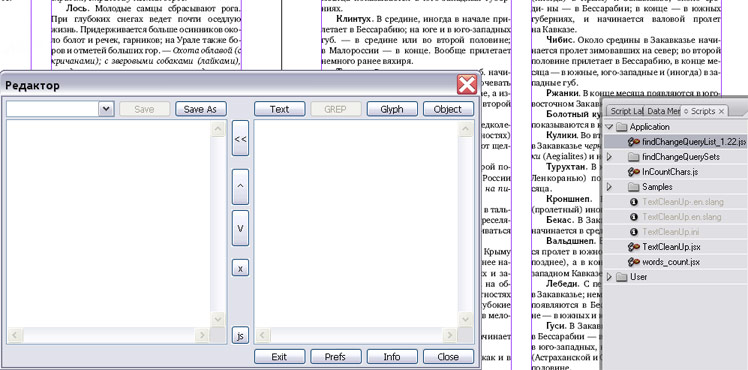Click the disabled Save button
The image size is (748, 370).
tap(144, 109)
